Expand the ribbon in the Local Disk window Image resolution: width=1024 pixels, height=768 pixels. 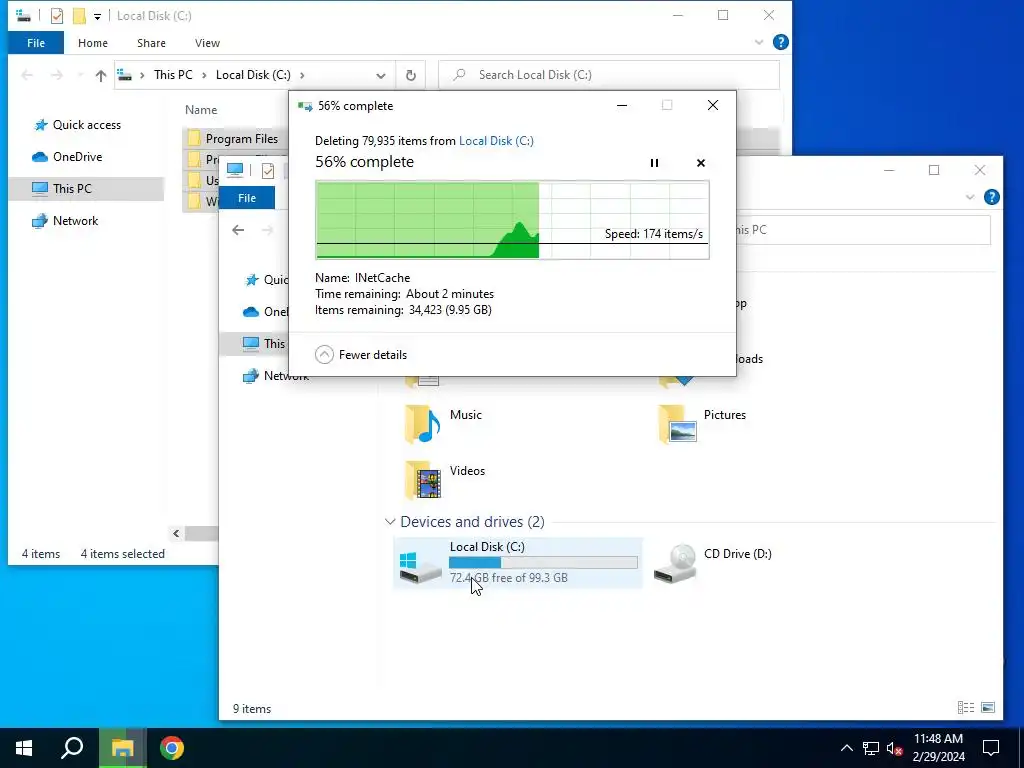click(x=759, y=42)
